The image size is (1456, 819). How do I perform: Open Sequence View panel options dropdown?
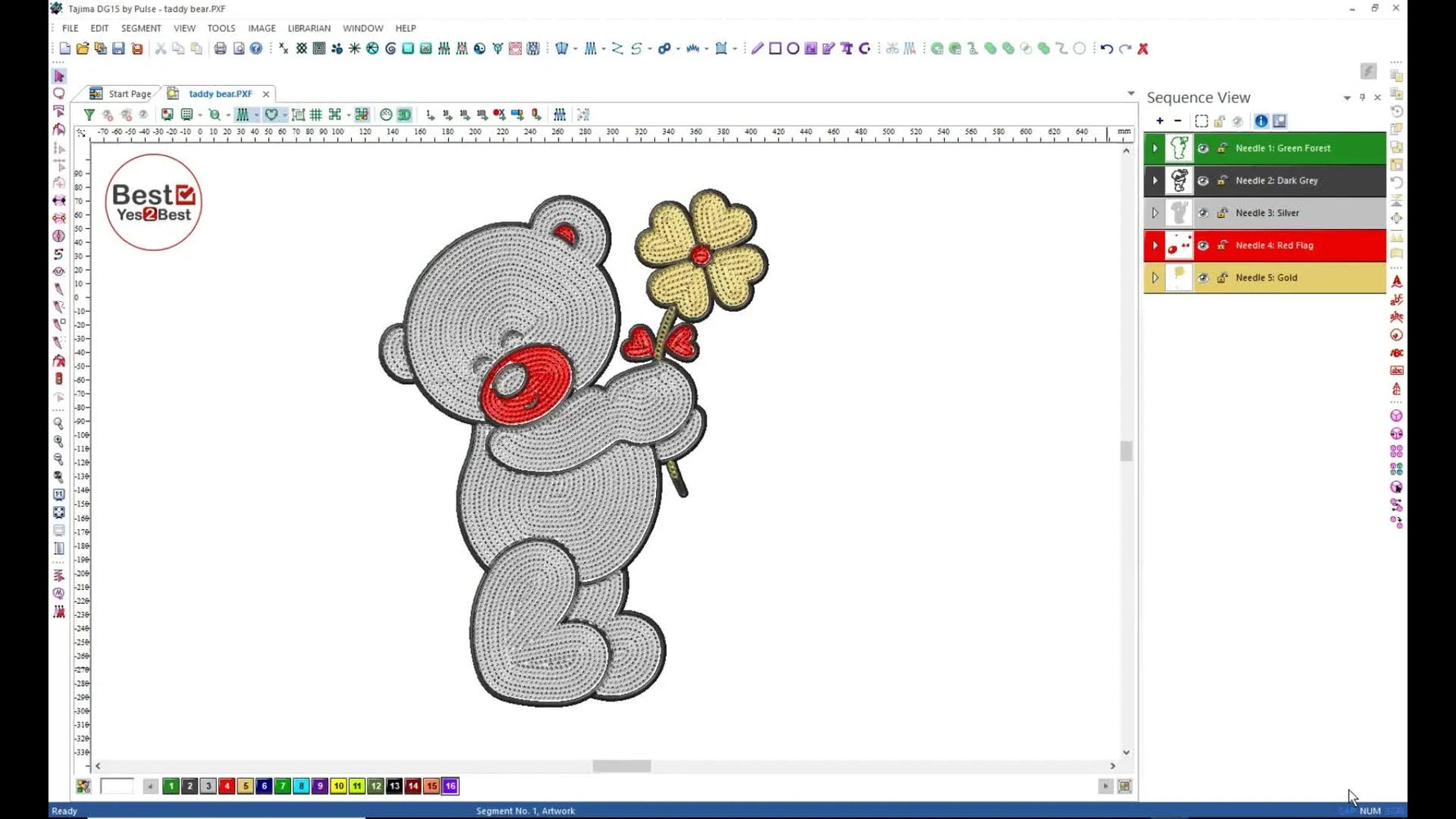(x=1346, y=98)
